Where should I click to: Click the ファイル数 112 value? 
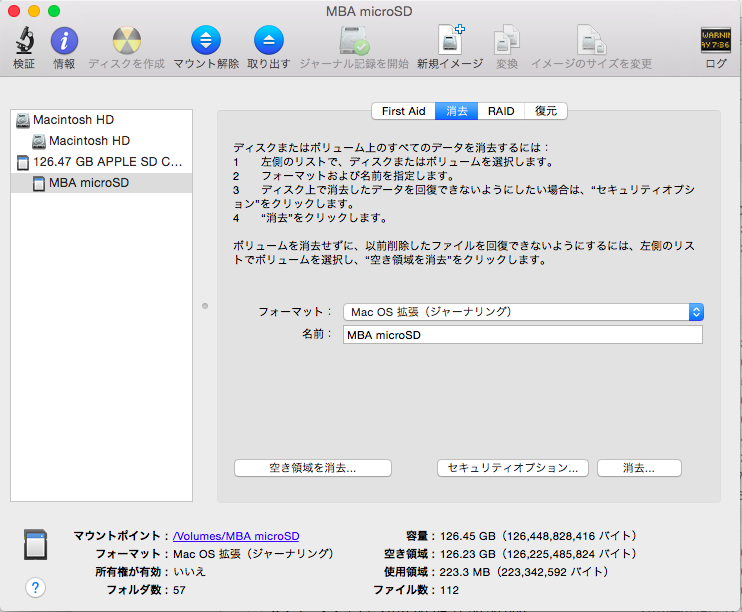tap(450, 590)
